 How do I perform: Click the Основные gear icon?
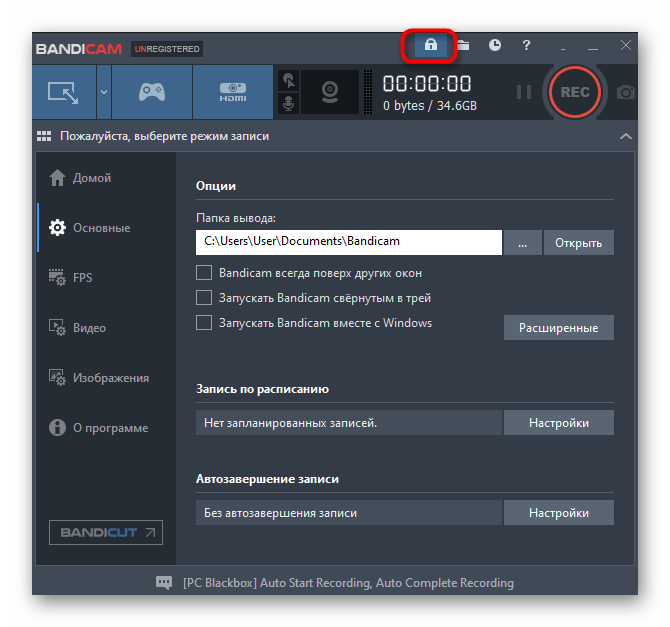pyautogui.click(x=57, y=228)
